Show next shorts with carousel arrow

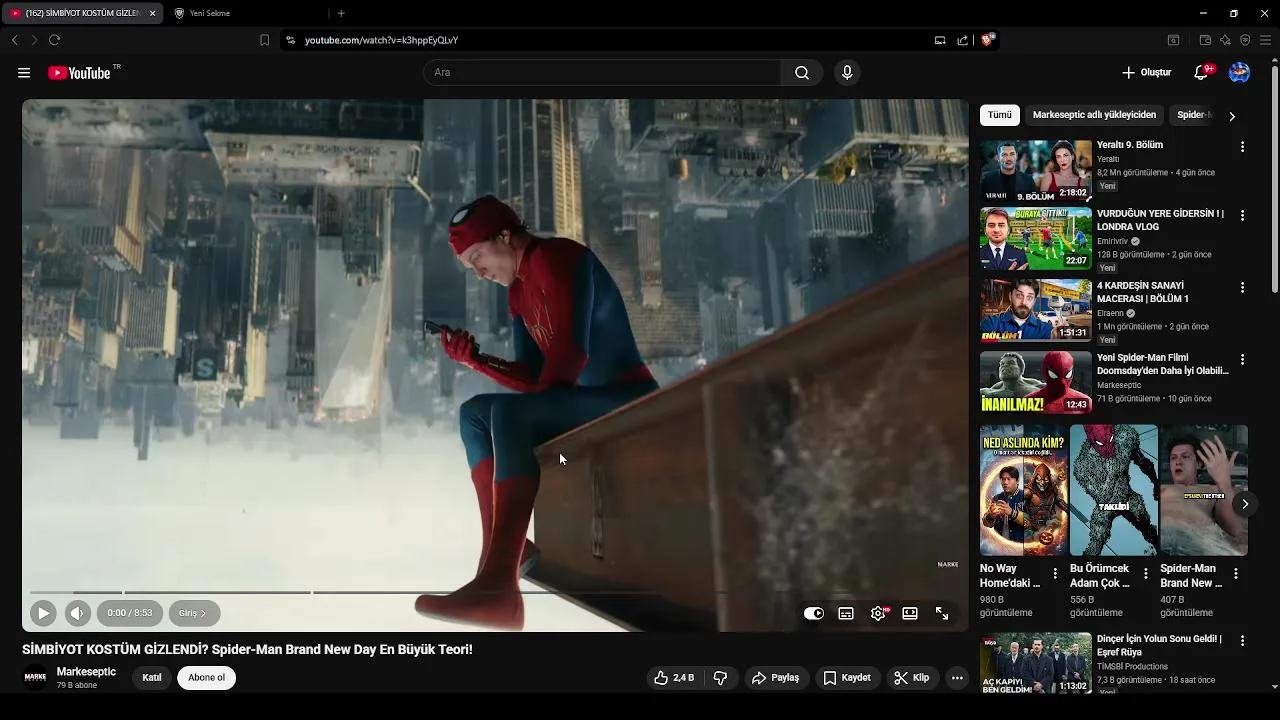[1245, 504]
